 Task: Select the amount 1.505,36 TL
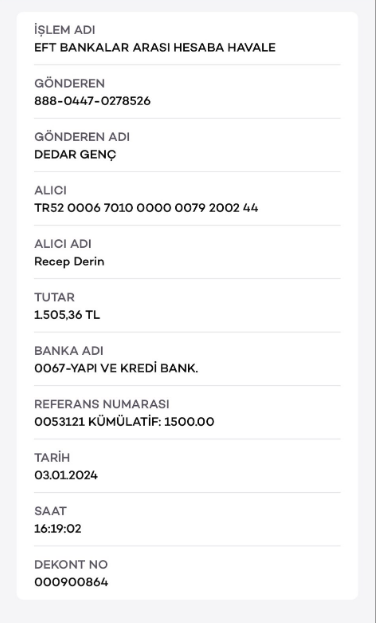point(67,315)
